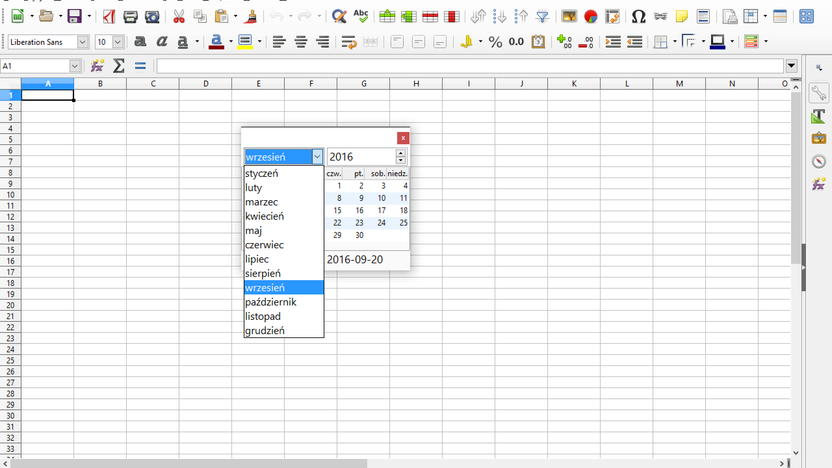Cut selection with the scissors icon

pyautogui.click(x=179, y=16)
